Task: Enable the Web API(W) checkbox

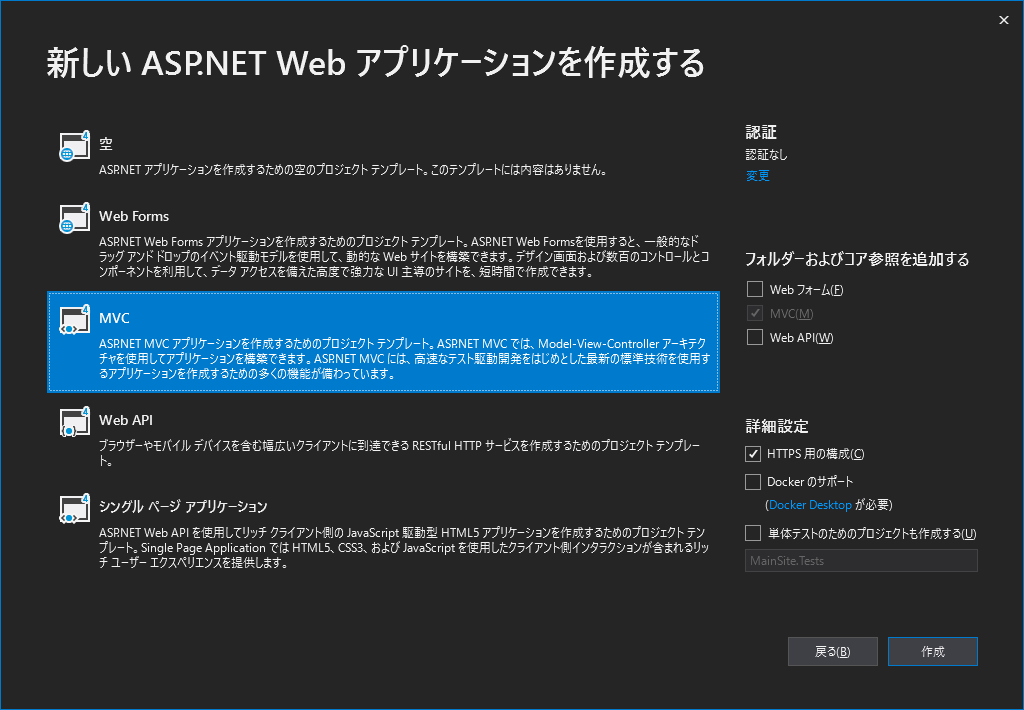Action: (x=755, y=338)
